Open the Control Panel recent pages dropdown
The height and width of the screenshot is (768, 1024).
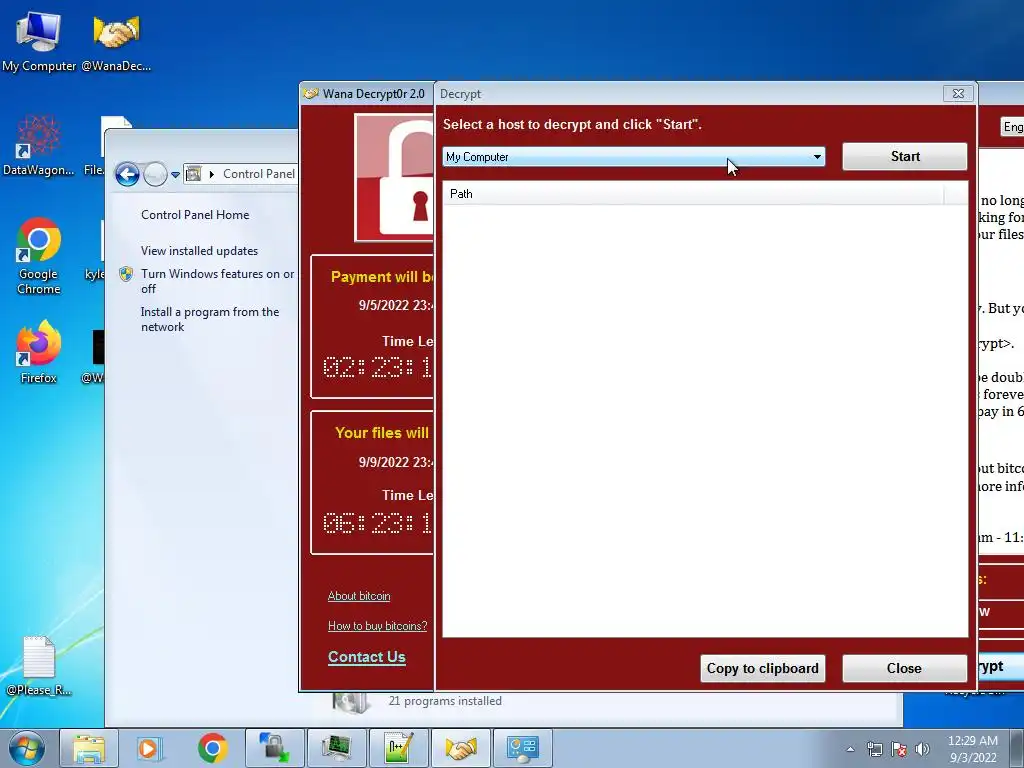pyautogui.click(x=175, y=174)
